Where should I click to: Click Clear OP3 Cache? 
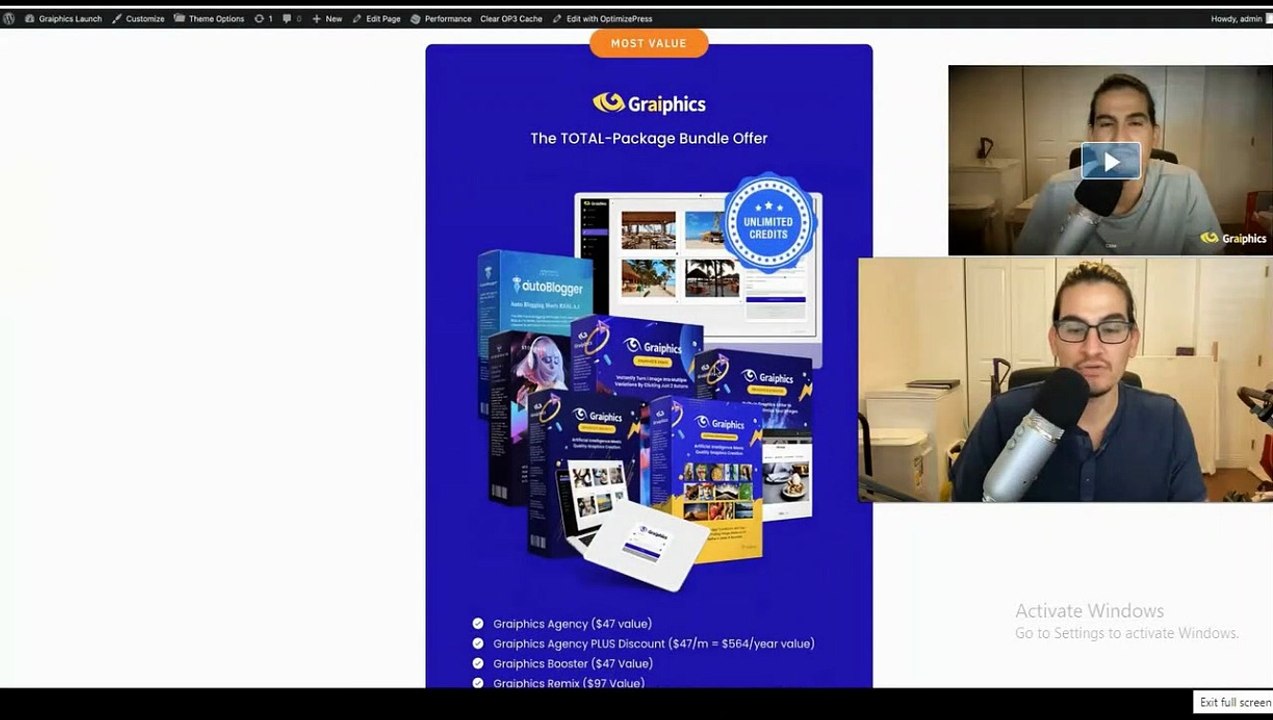pos(511,19)
